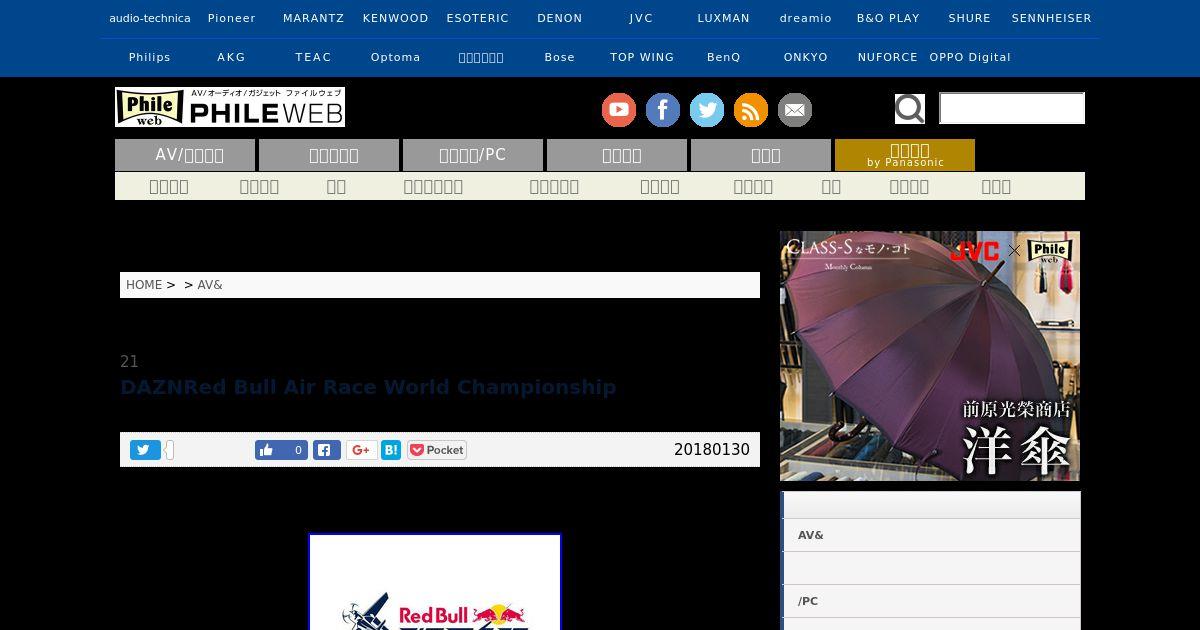This screenshot has height=630, width=1200.
Task: Open the Bose brand link
Action: (560, 57)
